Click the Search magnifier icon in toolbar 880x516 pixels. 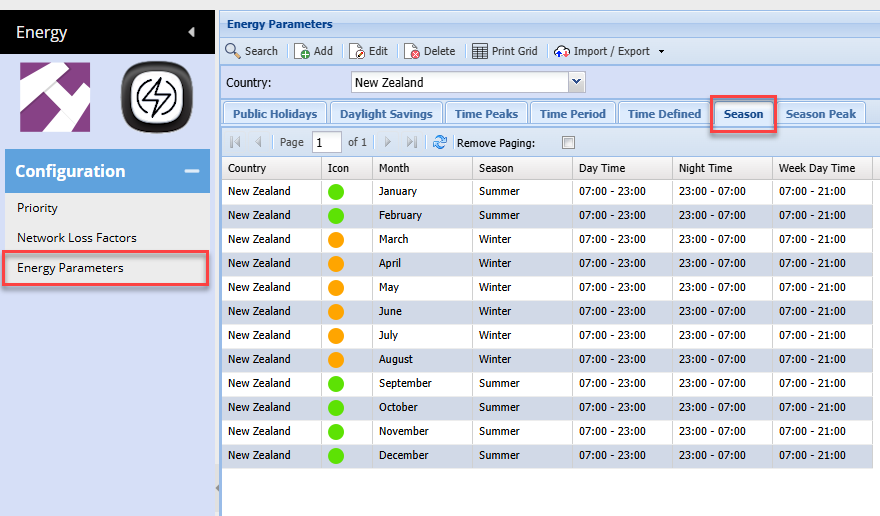233,51
